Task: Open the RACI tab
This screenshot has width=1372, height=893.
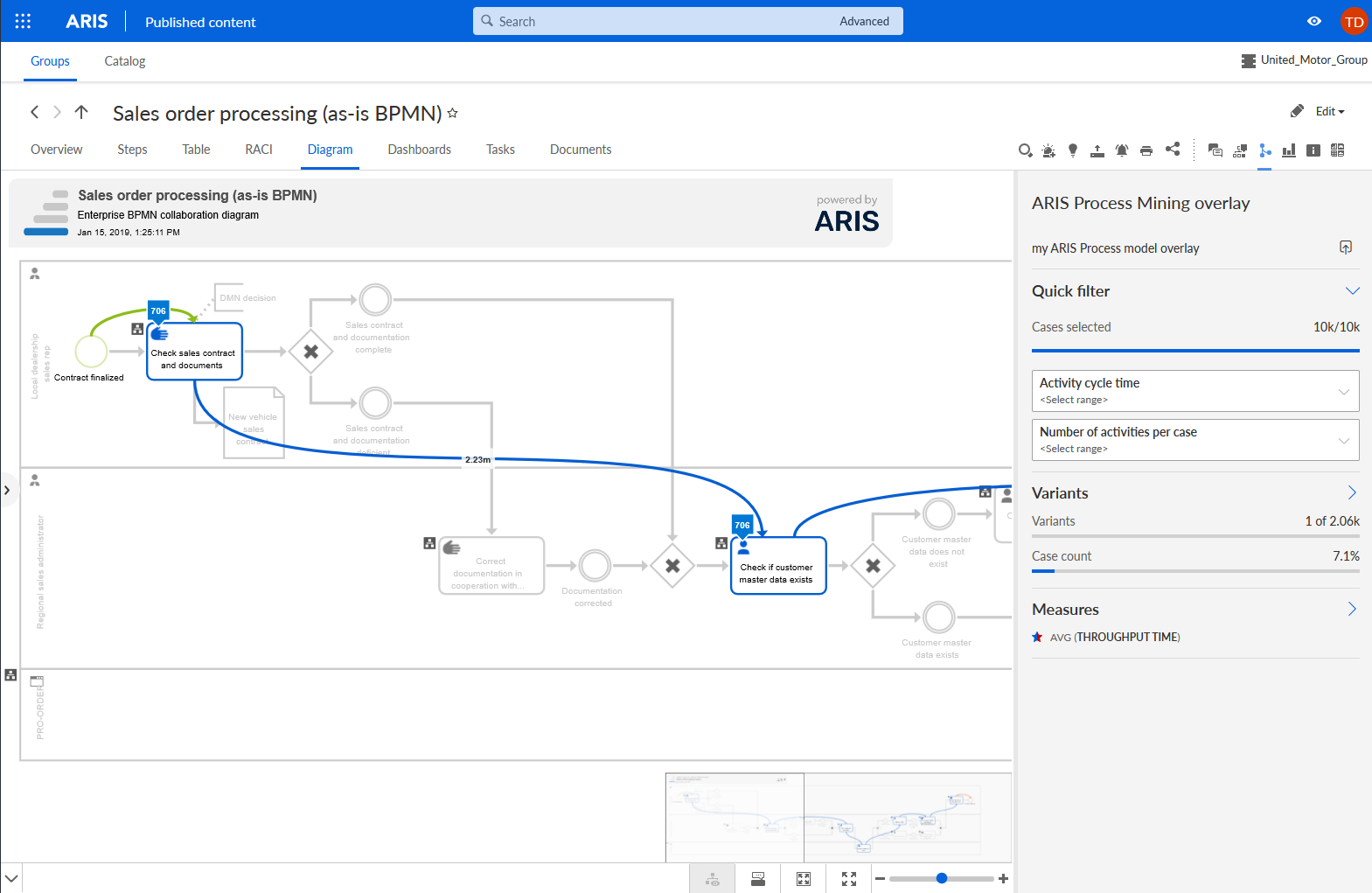Action: (x=259, y=150)
